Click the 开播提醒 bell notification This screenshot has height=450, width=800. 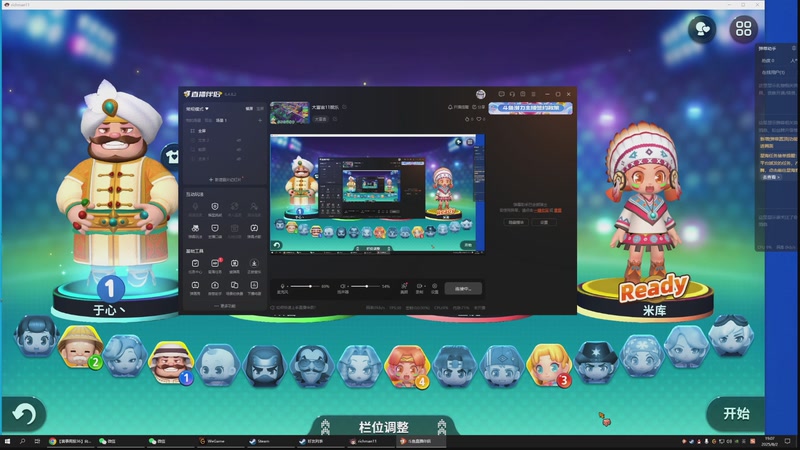(458, 107)
